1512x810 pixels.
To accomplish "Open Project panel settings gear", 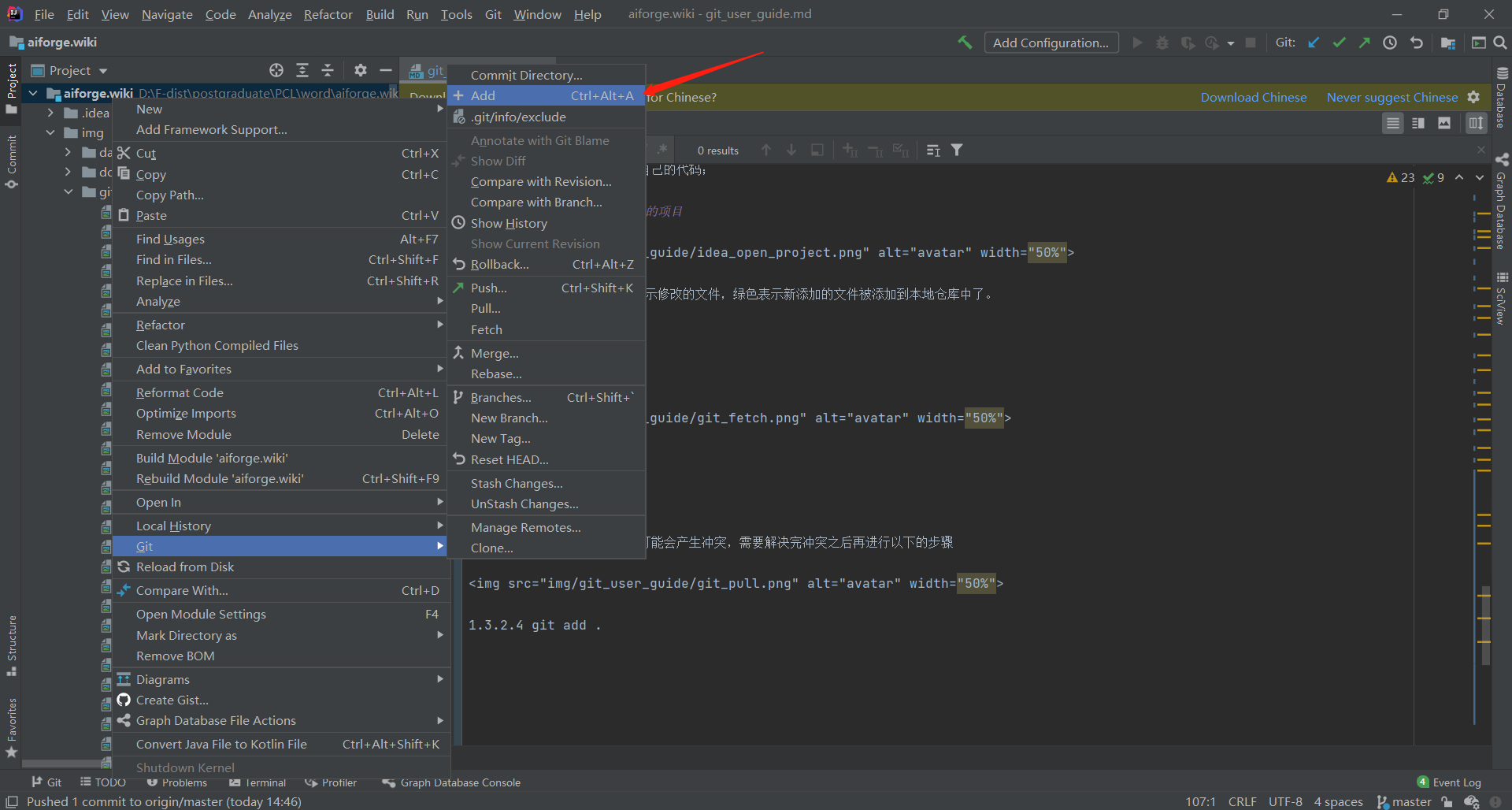I will 361,70.
